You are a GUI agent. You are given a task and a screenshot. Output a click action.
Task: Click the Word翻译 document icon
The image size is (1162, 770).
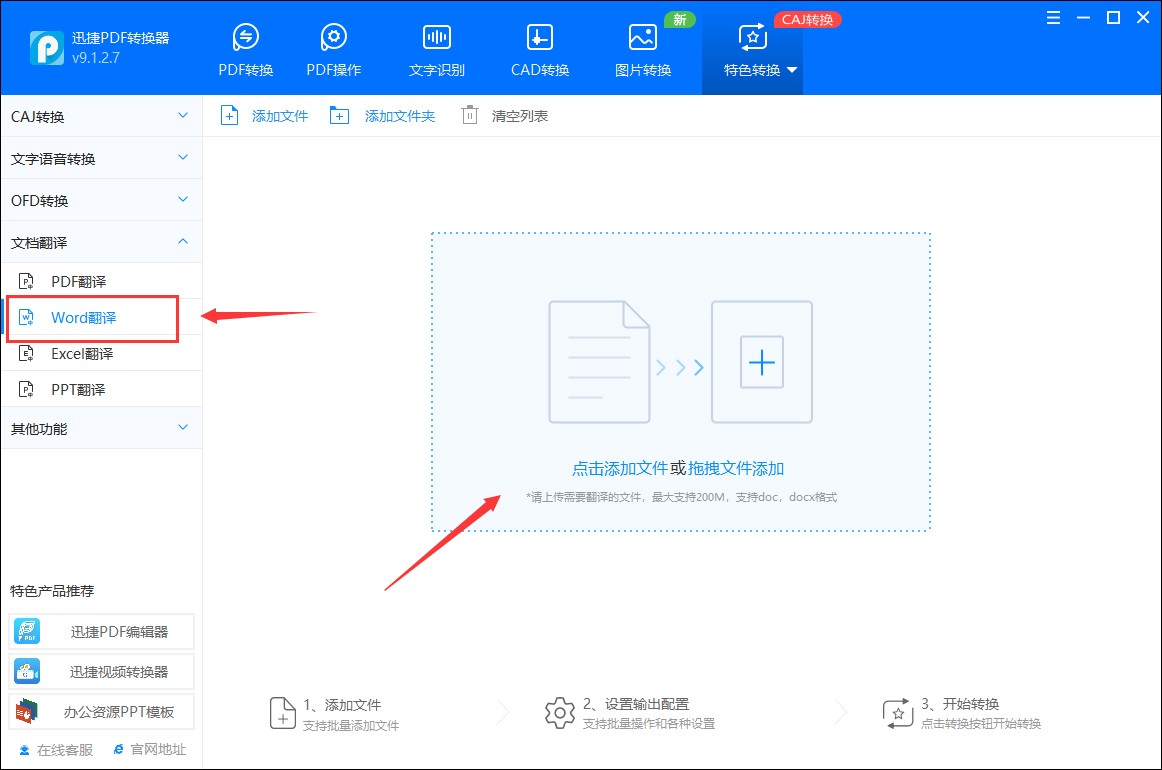click(x=26, y=318)
